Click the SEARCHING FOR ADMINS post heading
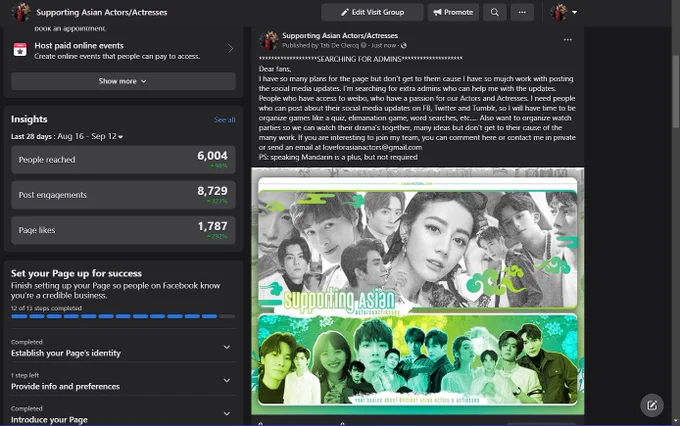 coord(359,59)
